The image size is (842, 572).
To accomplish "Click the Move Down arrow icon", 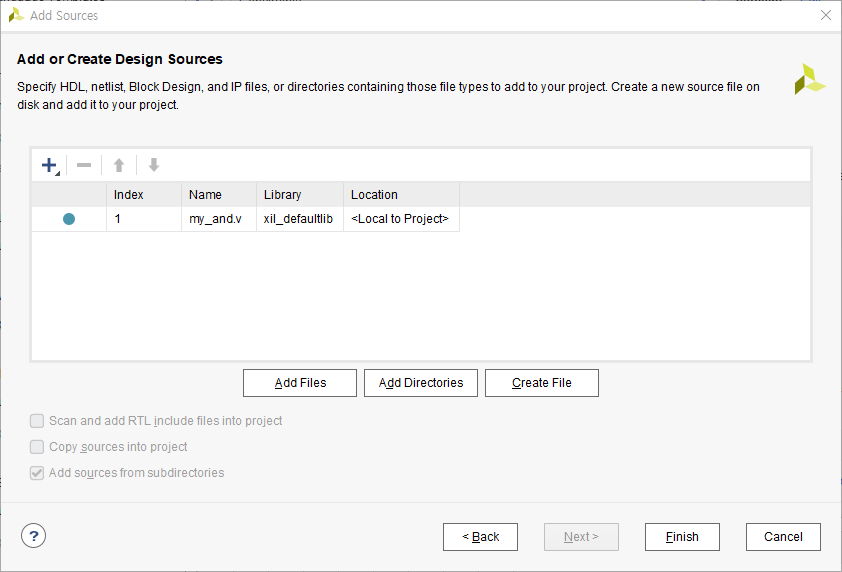I will [x=154, y=165].
